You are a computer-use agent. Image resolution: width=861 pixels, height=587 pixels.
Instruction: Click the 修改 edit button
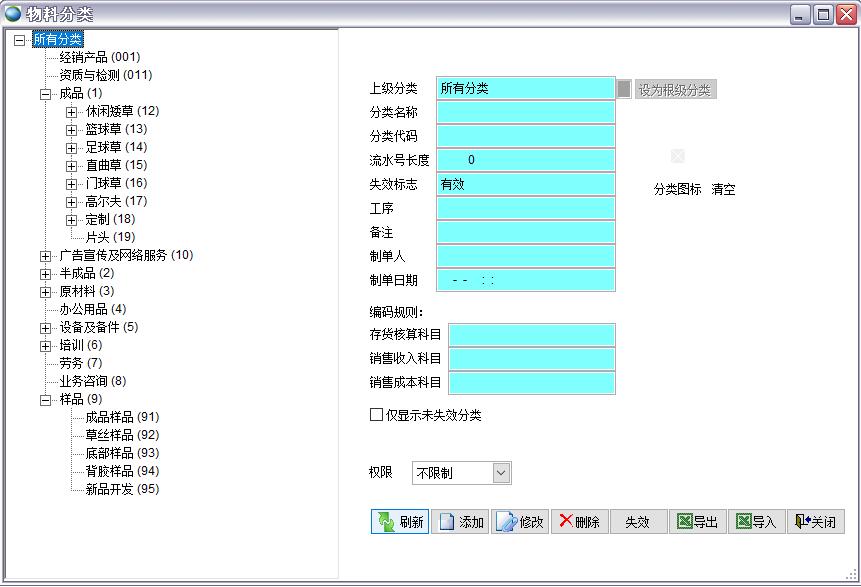click(x=520, y=522)
